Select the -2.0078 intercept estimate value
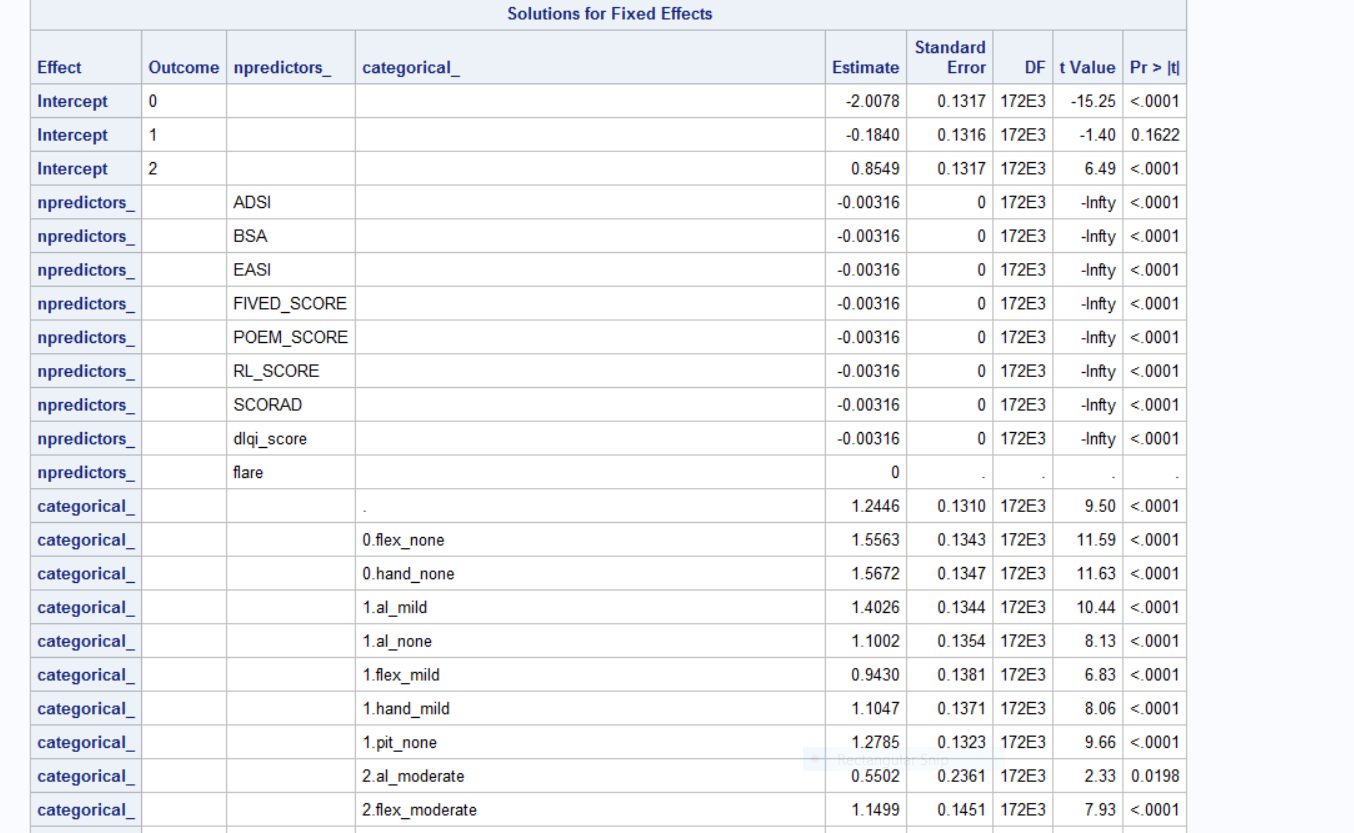The image size is (1354, 833). click(873, 102)
